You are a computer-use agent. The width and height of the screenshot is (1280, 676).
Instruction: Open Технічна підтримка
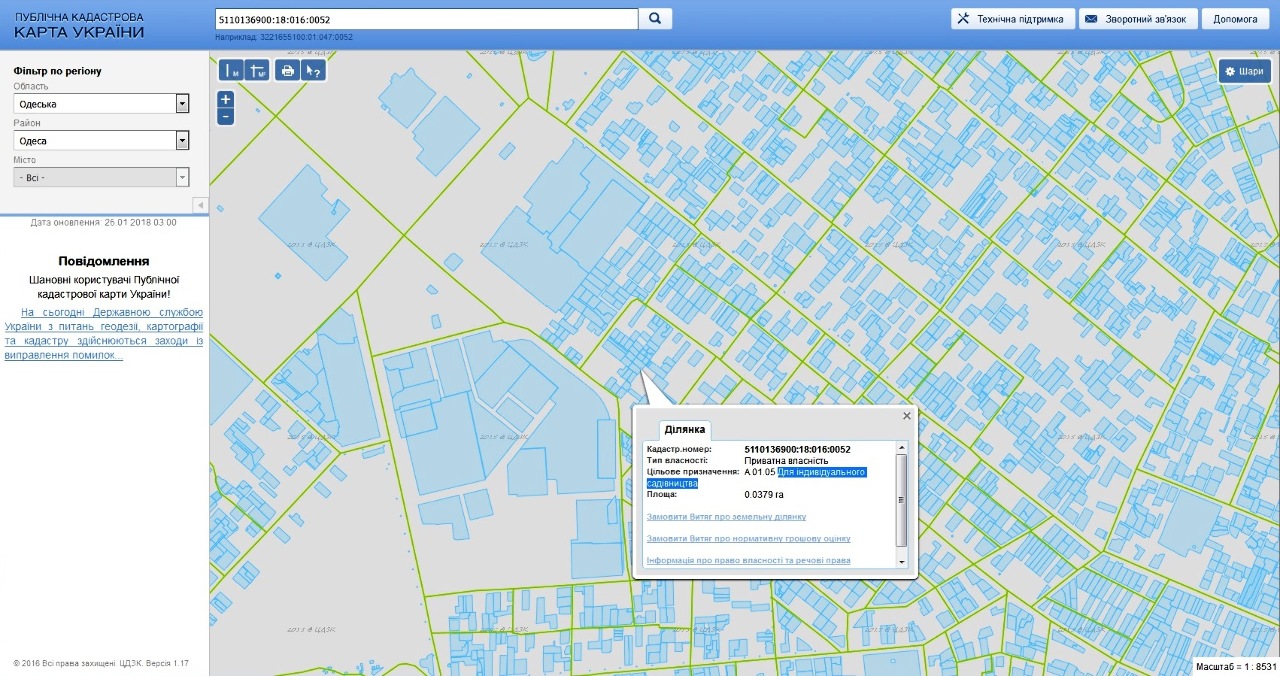click(x=1013, y=19)
